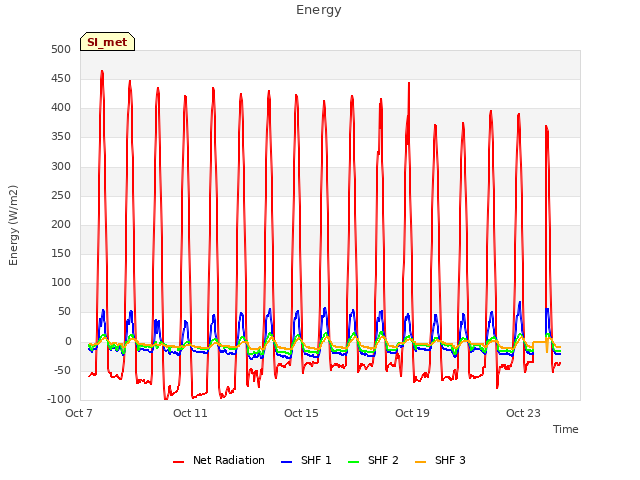Click the 100 y-axis tick label
The width and height of the screenshot is (640, 480).
[61, 282]
